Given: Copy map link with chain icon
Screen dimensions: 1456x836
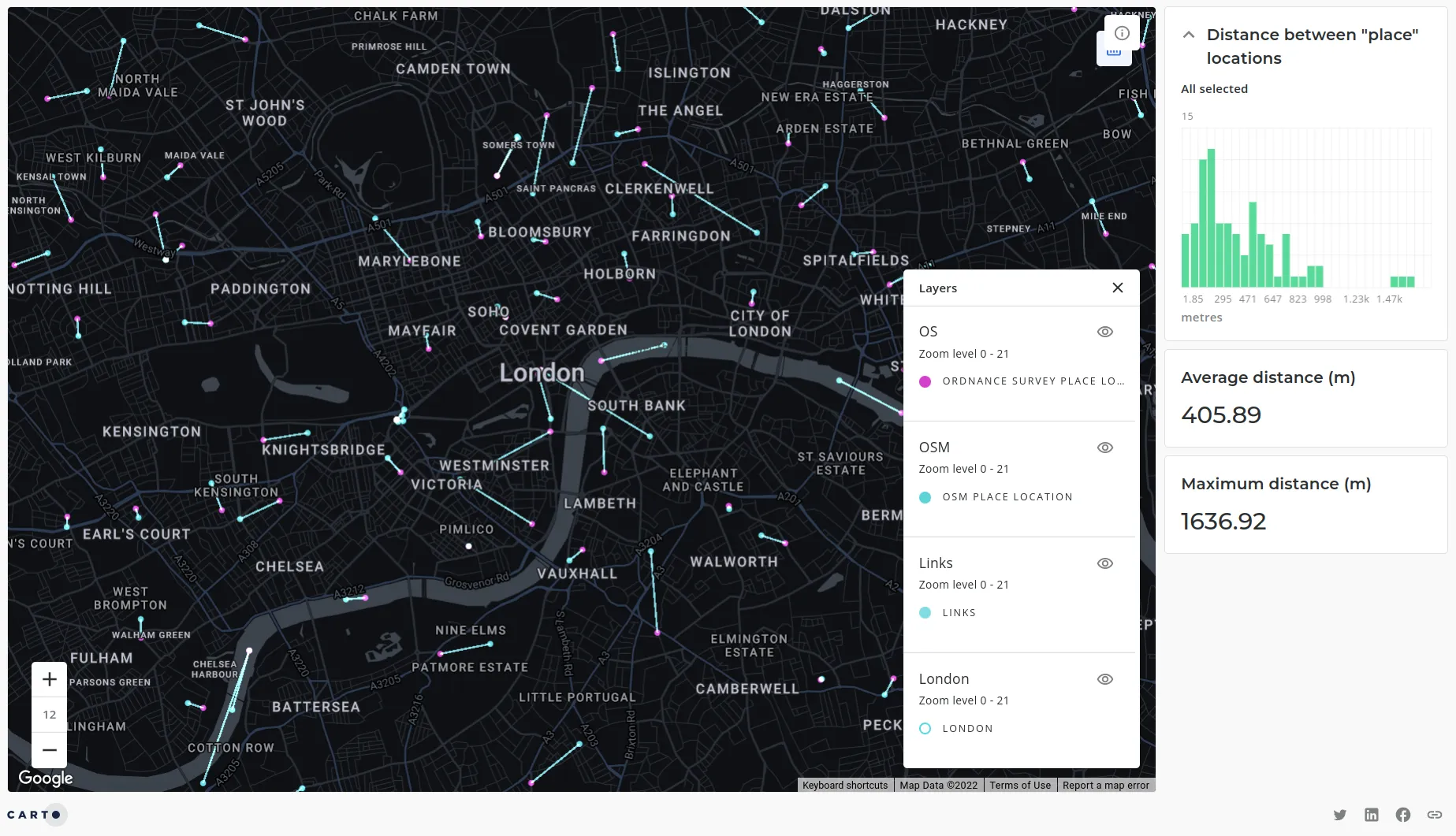Looking at the screenshot, I should [1434, 815].
